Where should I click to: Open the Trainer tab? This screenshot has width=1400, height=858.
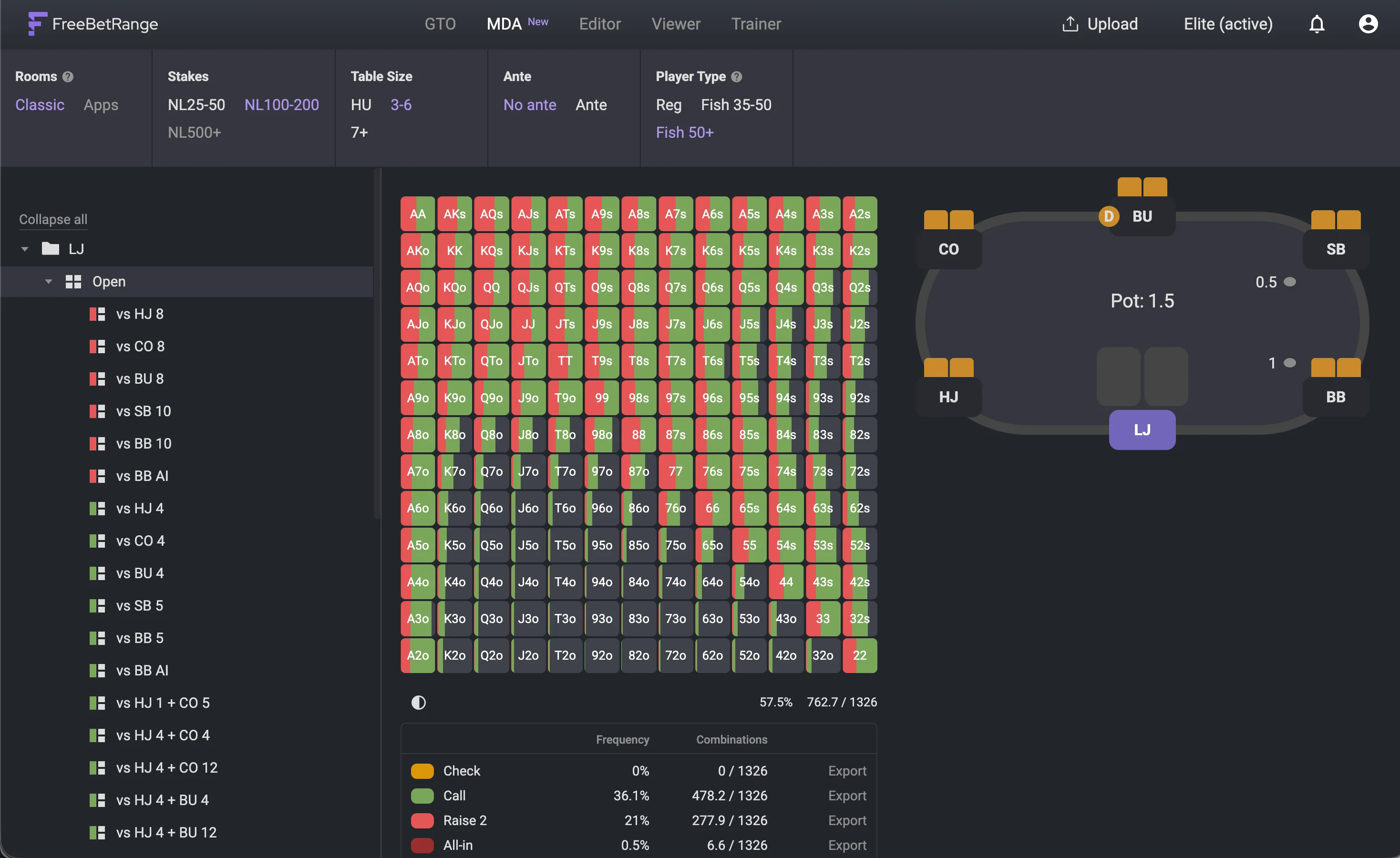click(756, 24)
